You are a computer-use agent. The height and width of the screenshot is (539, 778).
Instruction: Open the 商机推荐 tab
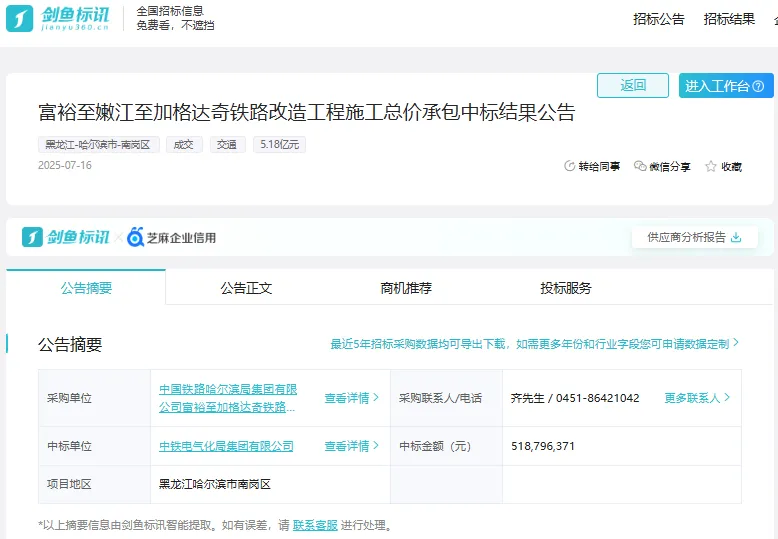(x=406, y=288)
